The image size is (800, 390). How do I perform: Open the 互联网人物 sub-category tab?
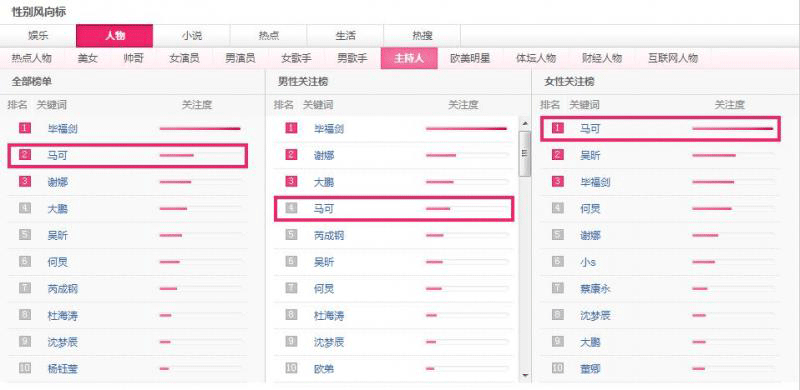(672, 58)
